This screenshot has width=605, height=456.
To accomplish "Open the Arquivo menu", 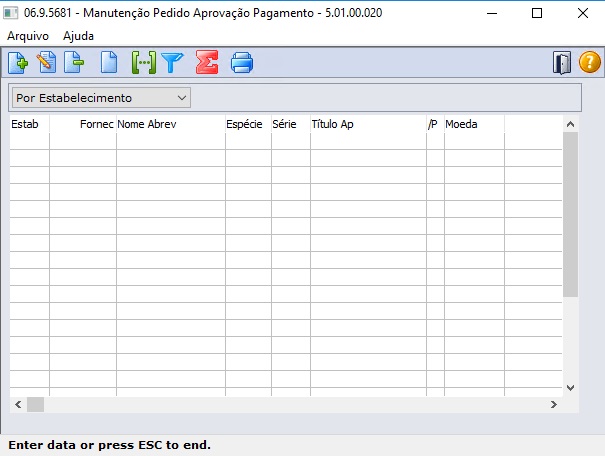I will [28, 36].
